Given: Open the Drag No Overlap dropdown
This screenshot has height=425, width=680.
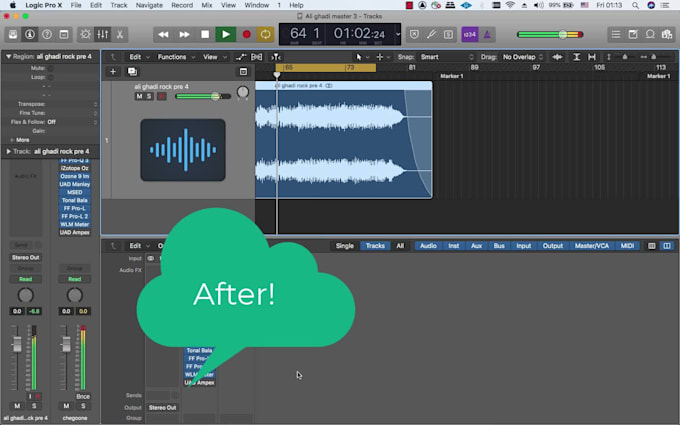Looking at the screenshot, I should [523, 57].
